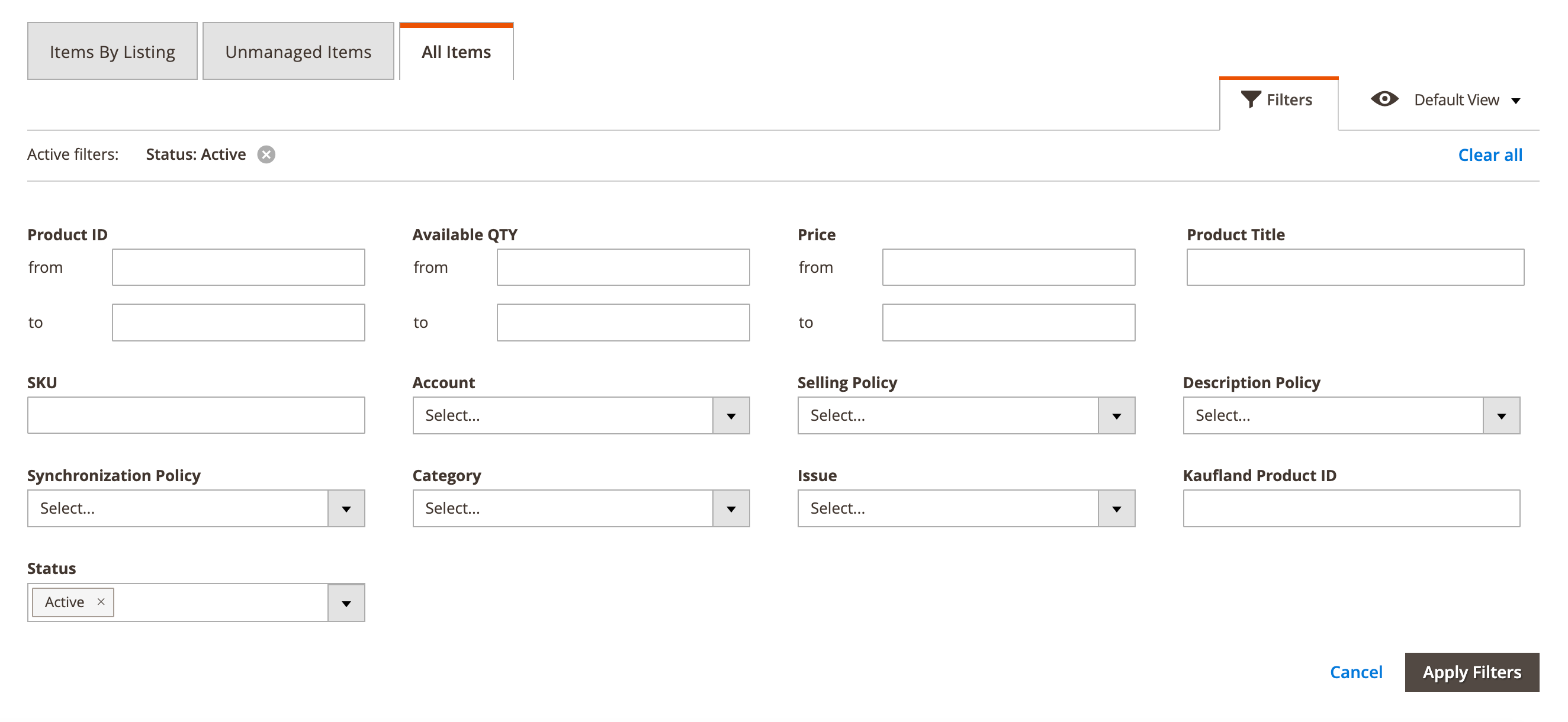Image resolution: width=1568 pixels, height=722 pixels.
Task: Click the Cancel link
Action: [1355, 672]
